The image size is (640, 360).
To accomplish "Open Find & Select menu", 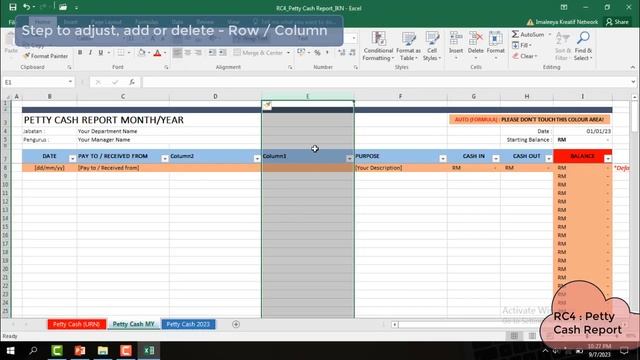I will pos(583,46).
